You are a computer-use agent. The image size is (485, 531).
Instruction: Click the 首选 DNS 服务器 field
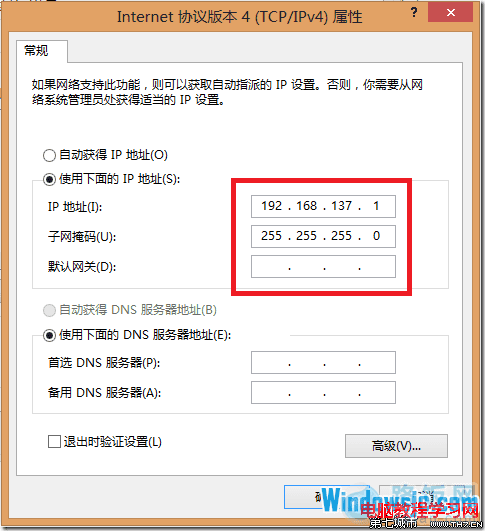(323, 362)
